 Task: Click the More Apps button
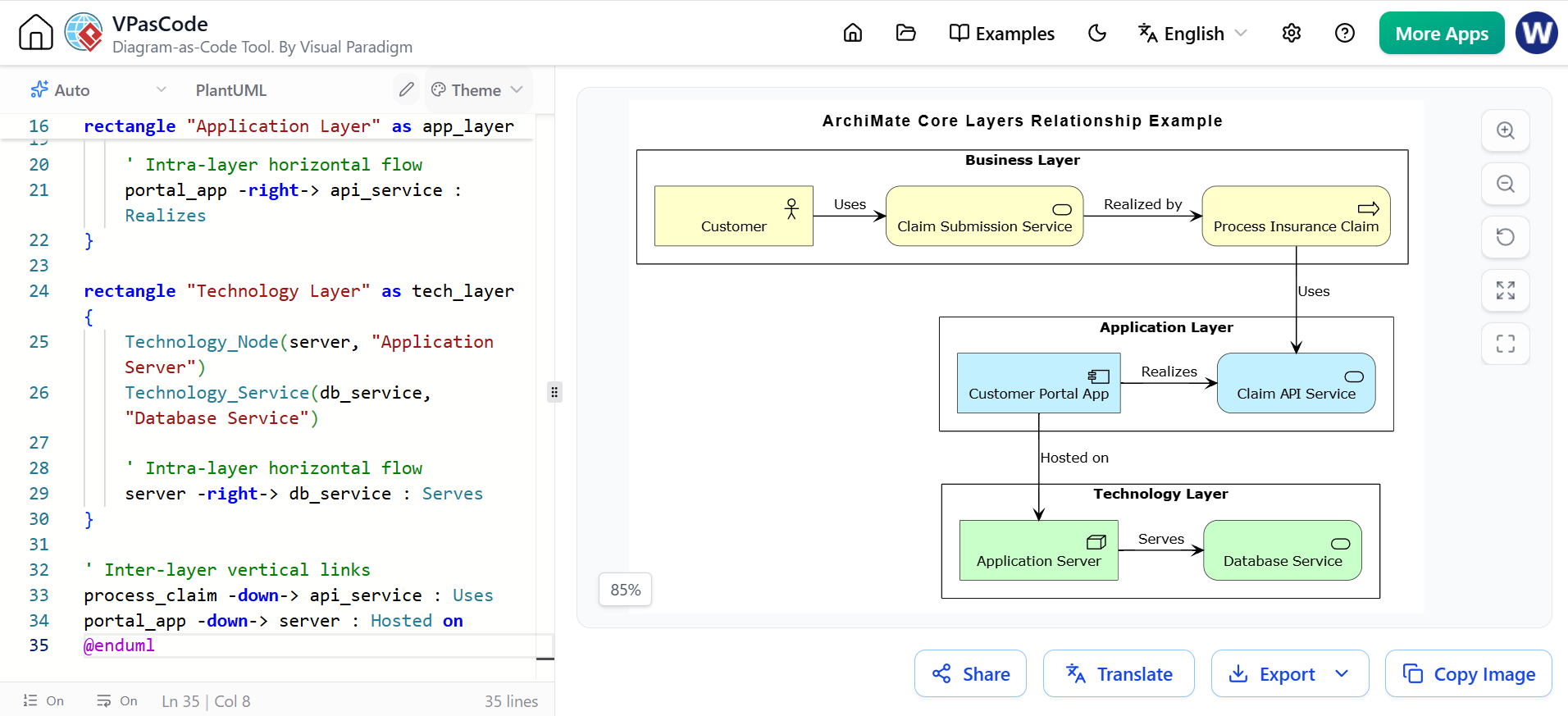[x=1442, y=34]
